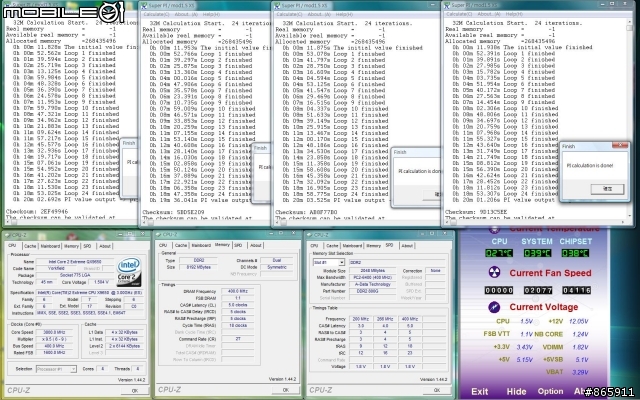Image resolution: width=640 pixels, height=400 pixels.
Task: Click OK in CPU-Z processor window
Action: click(135, 391)
